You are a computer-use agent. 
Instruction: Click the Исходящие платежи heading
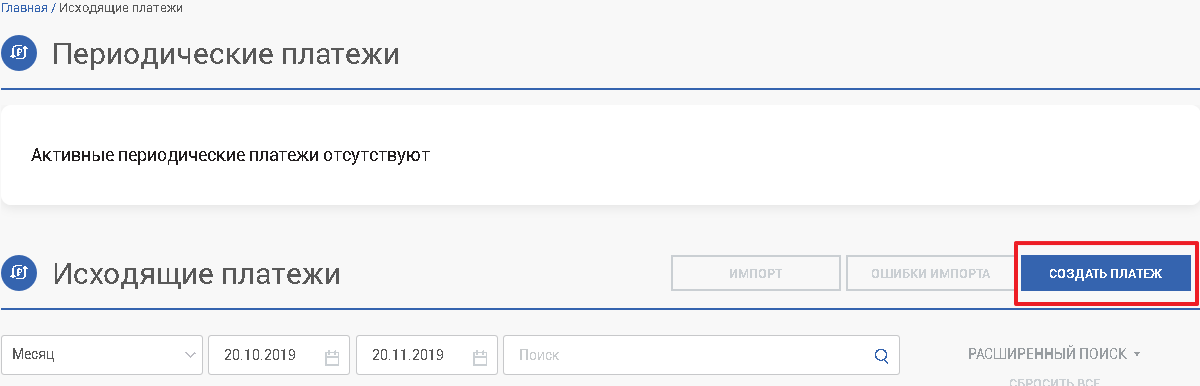[x=197, y=274]
